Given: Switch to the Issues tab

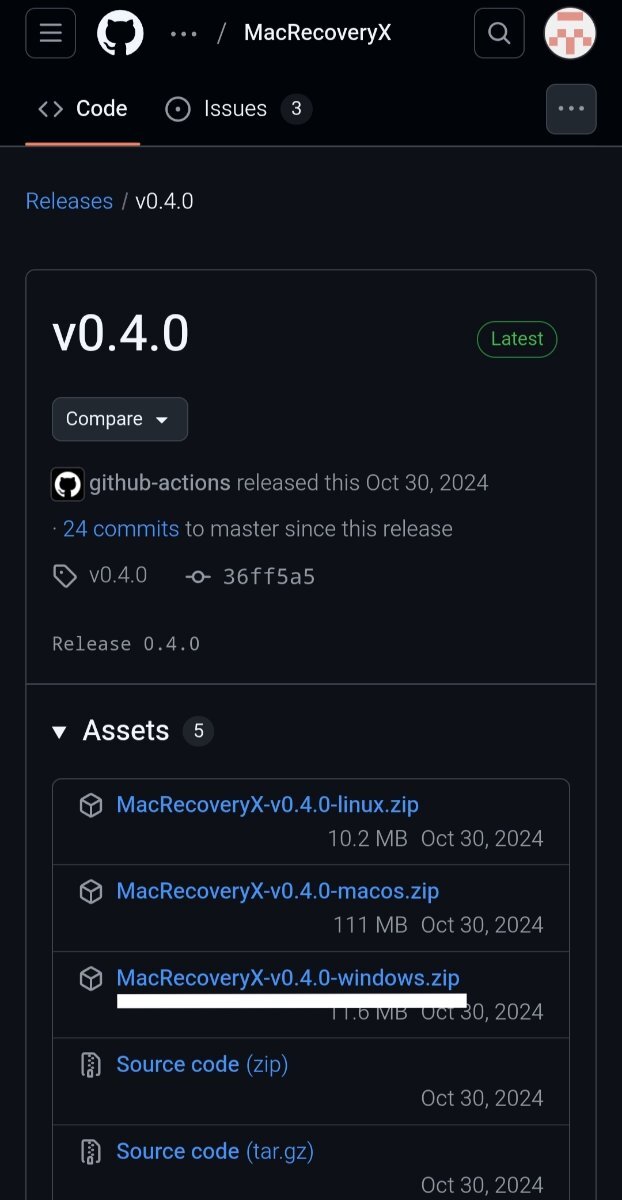Looking at the screenshot, I should (x=237, y=109).
